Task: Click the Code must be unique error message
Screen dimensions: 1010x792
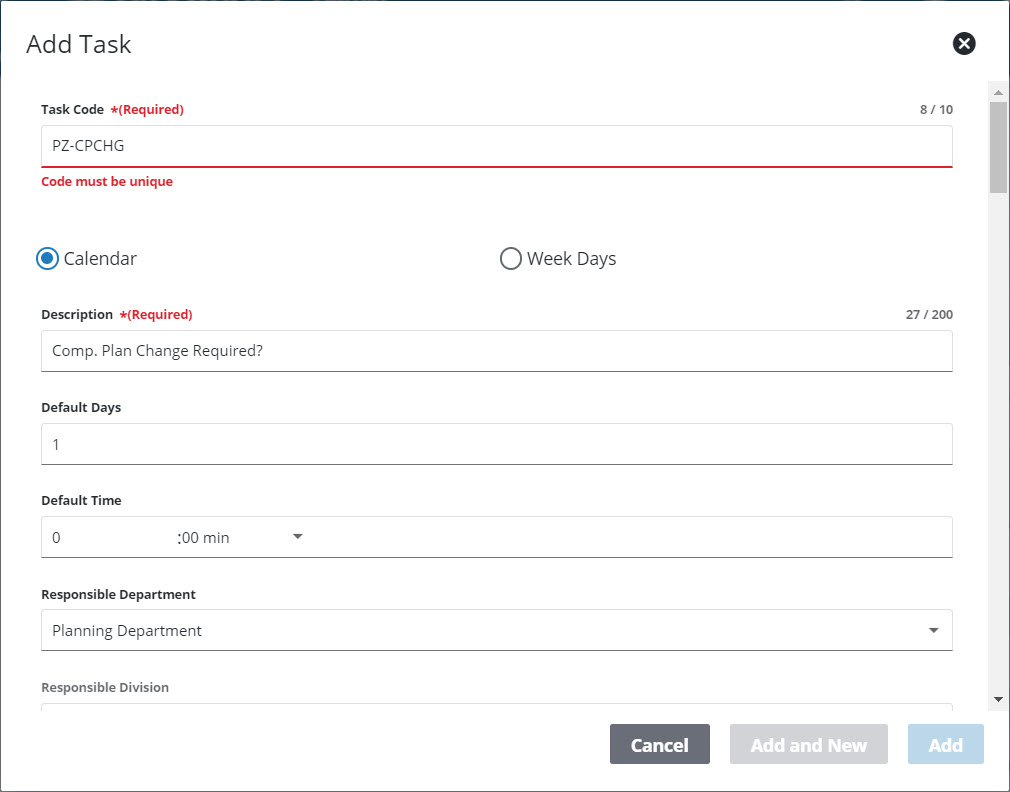Action: [x=107, y=181]
